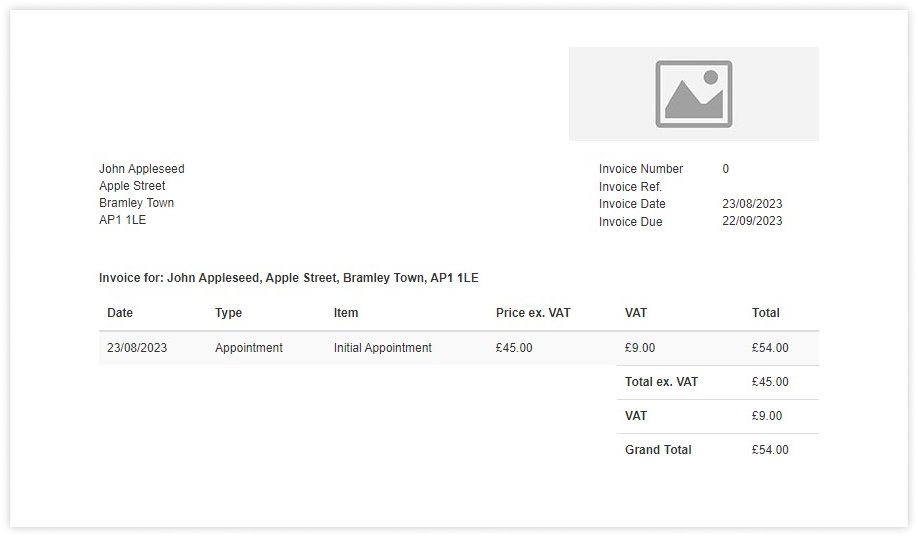Screen dimensions: 918x537
Task: Click the Price ex. VAT column header
Action: (533, 313)
